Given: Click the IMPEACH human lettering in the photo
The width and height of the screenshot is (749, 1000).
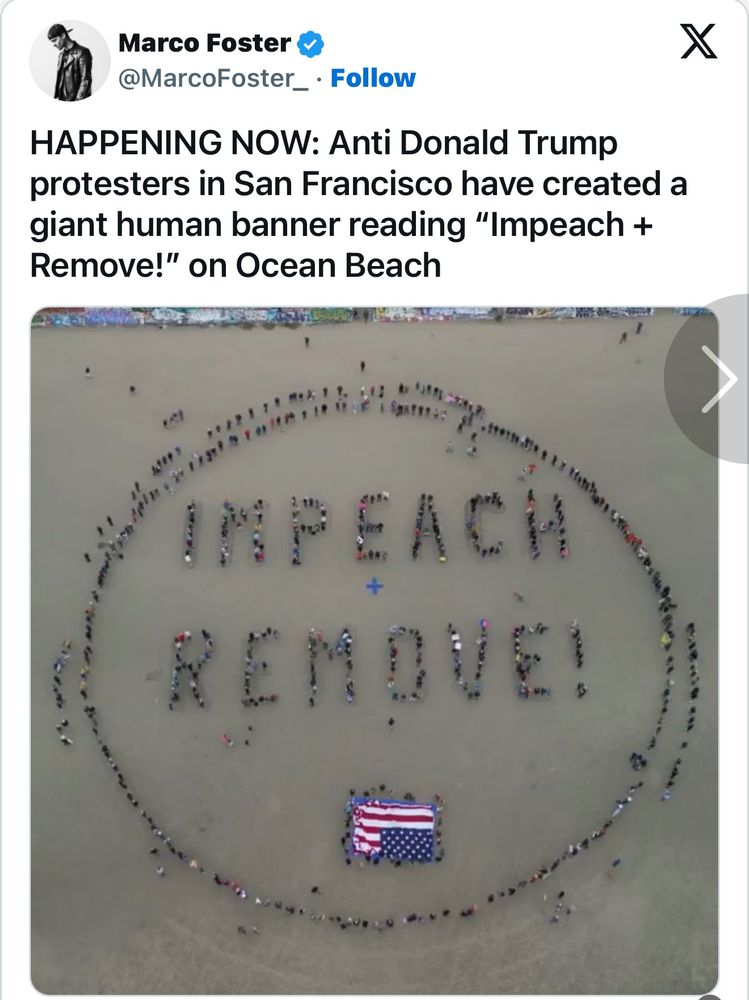Looking at the screenshot, I should pyautogui.click(x=376, y=529).
